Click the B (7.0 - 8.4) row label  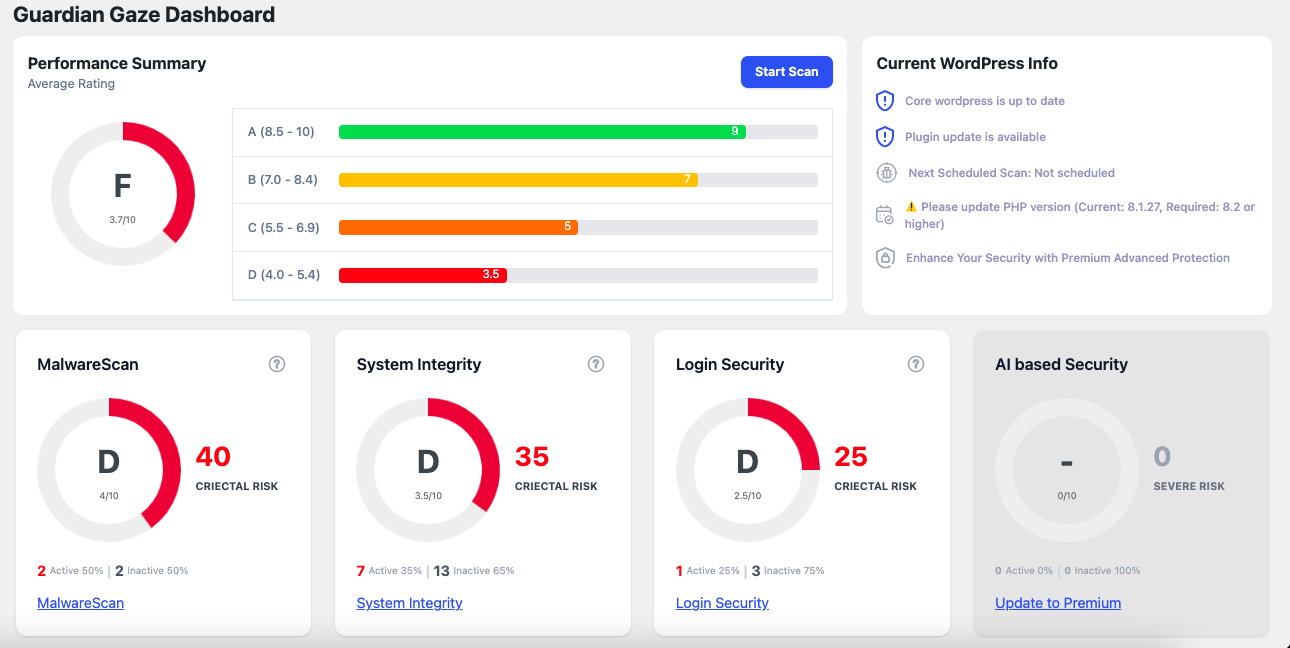283,180
